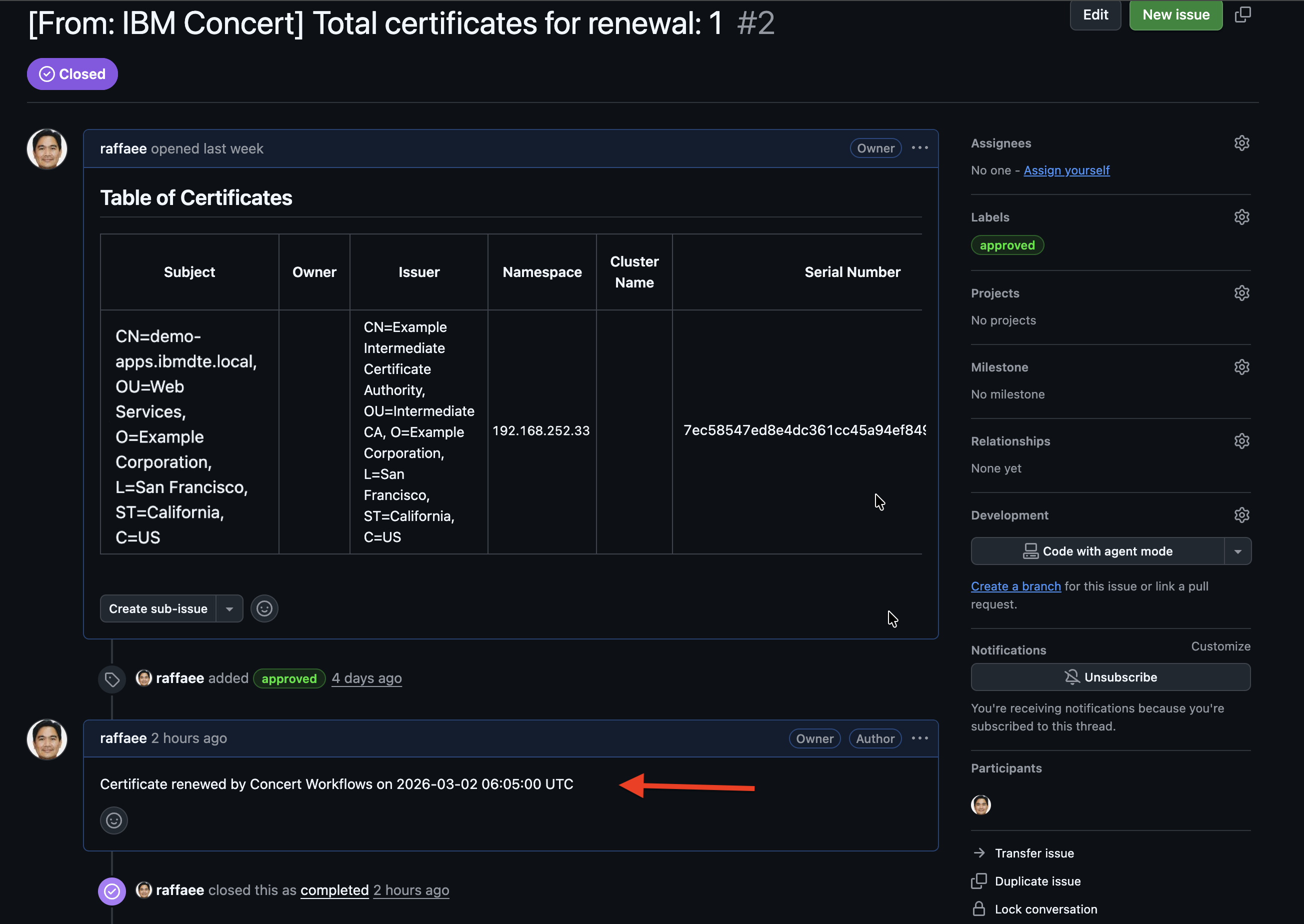Viewport: 1304px width, 924px height.
Task: Click the New issue button
Action: (x=1175, y=15)
